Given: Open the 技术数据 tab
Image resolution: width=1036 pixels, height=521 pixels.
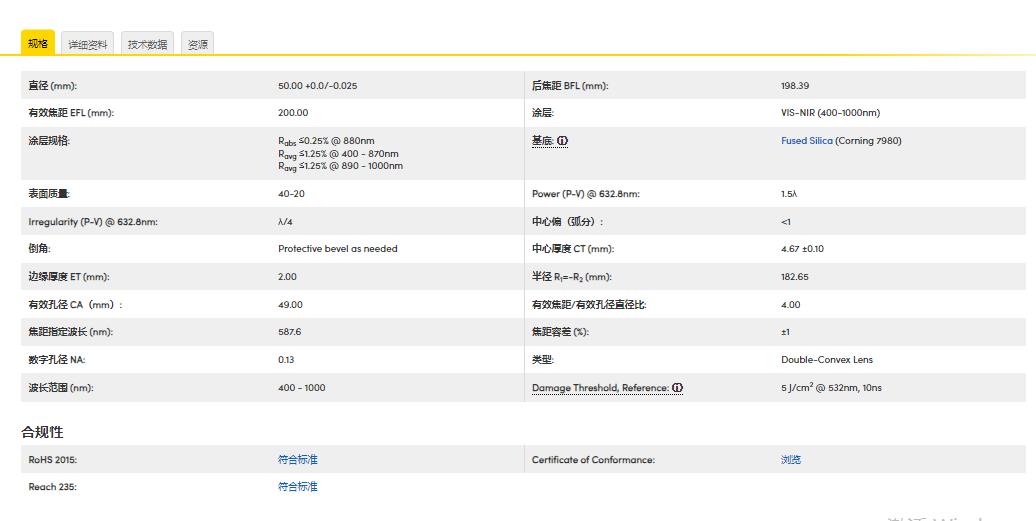Looking at the screenshot, I should tap(147, 44).
